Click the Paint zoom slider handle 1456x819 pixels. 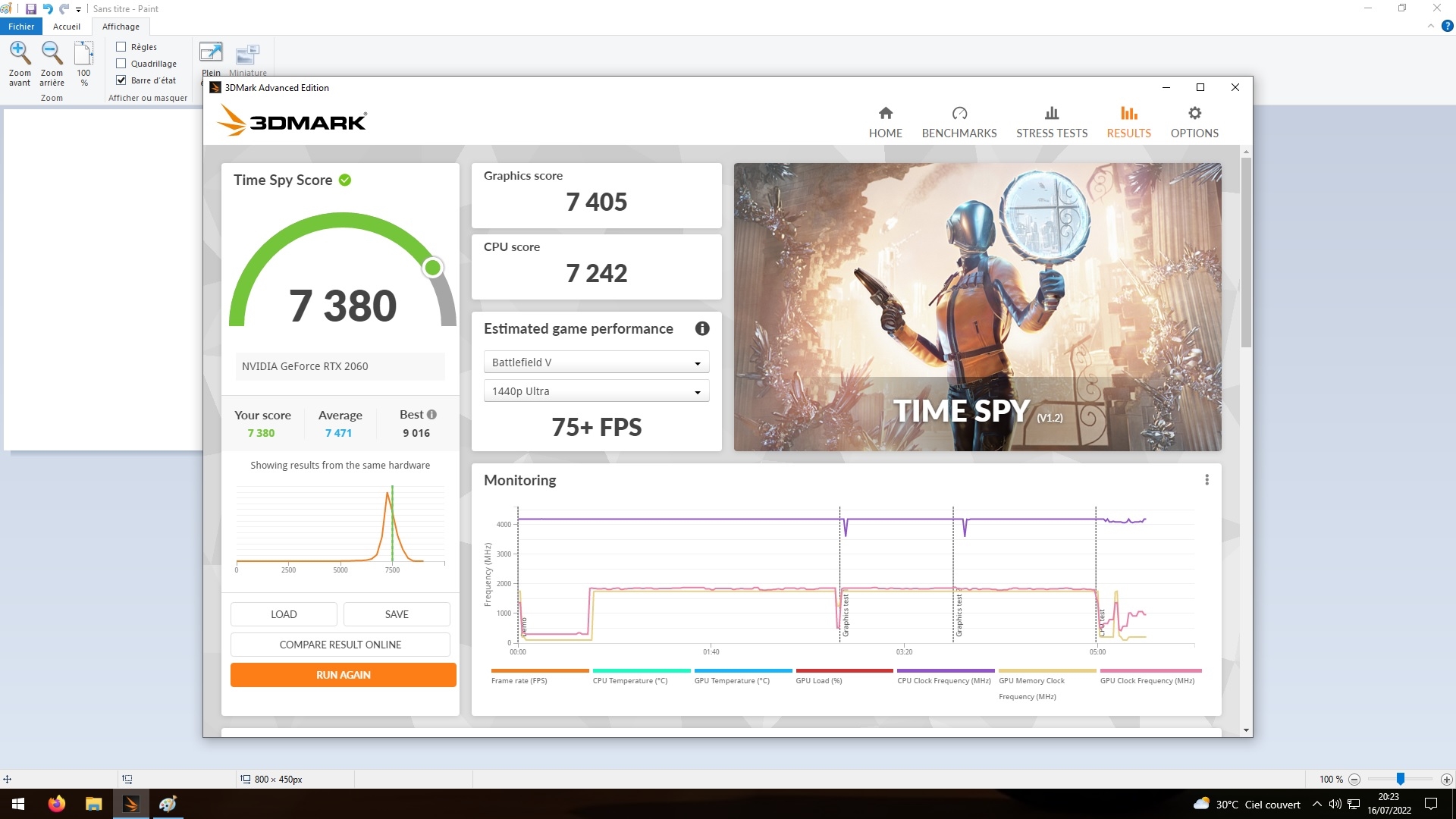[x=1401, y=779]
